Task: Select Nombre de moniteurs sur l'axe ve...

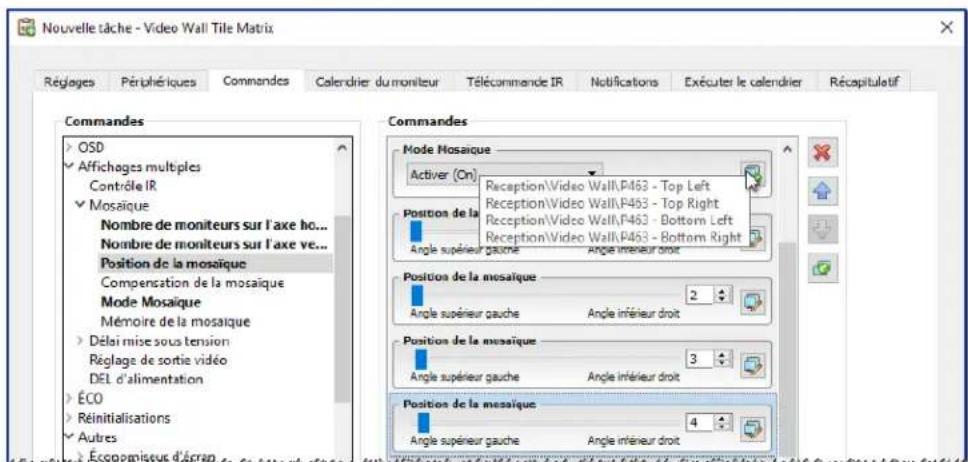Action: [x=214, y=245]
